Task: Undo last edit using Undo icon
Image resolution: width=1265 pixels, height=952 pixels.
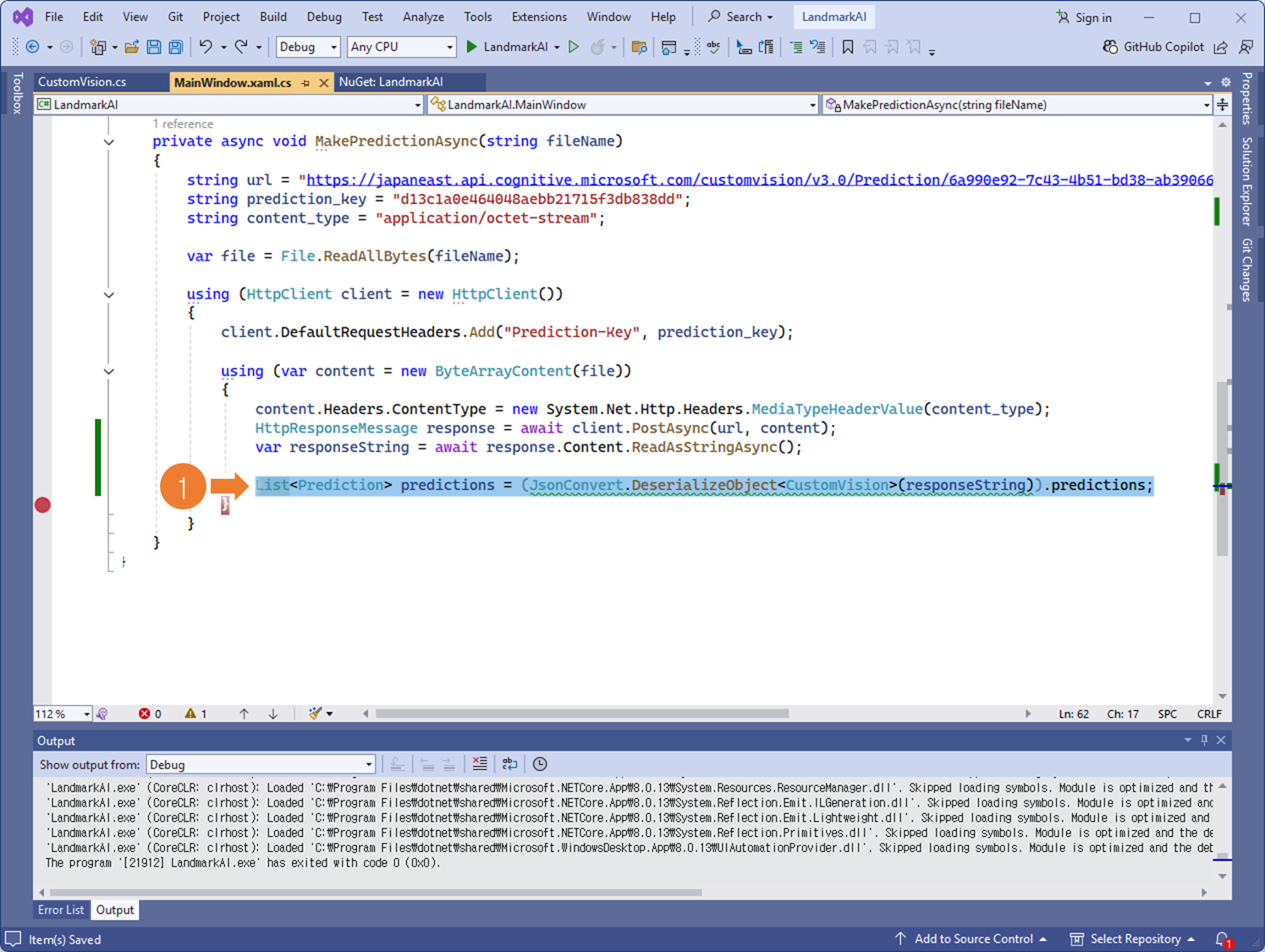Action: (206, 47)
